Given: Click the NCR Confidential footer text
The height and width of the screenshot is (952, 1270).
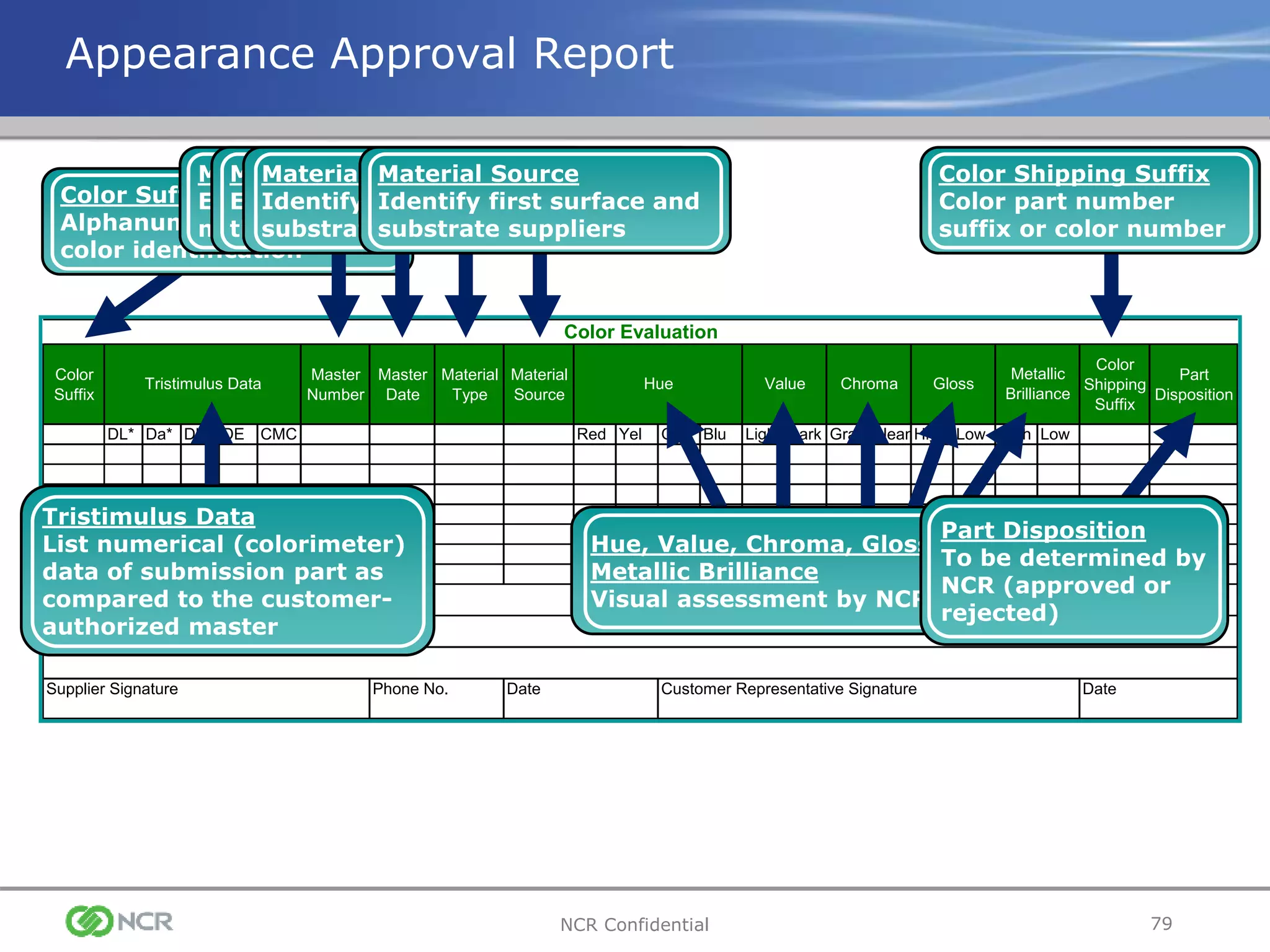Looking at the screenshot, I should 634,925.
